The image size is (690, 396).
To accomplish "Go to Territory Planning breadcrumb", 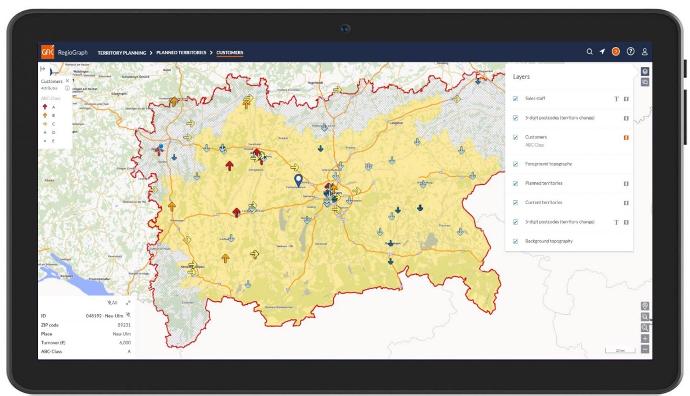I will (x=122, y=53).
